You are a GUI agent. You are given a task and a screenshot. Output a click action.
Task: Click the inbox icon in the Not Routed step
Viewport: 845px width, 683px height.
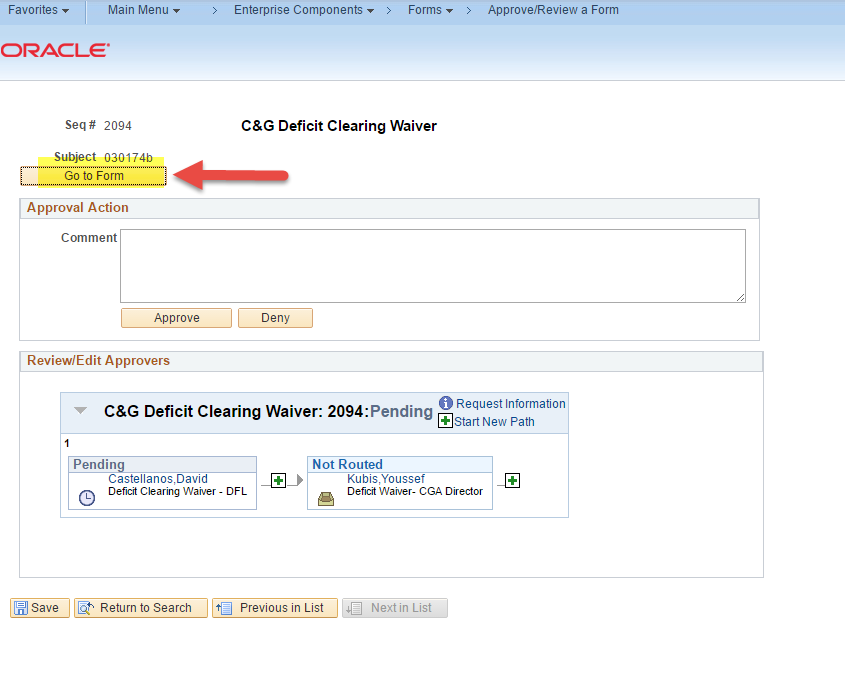point(326,497)
